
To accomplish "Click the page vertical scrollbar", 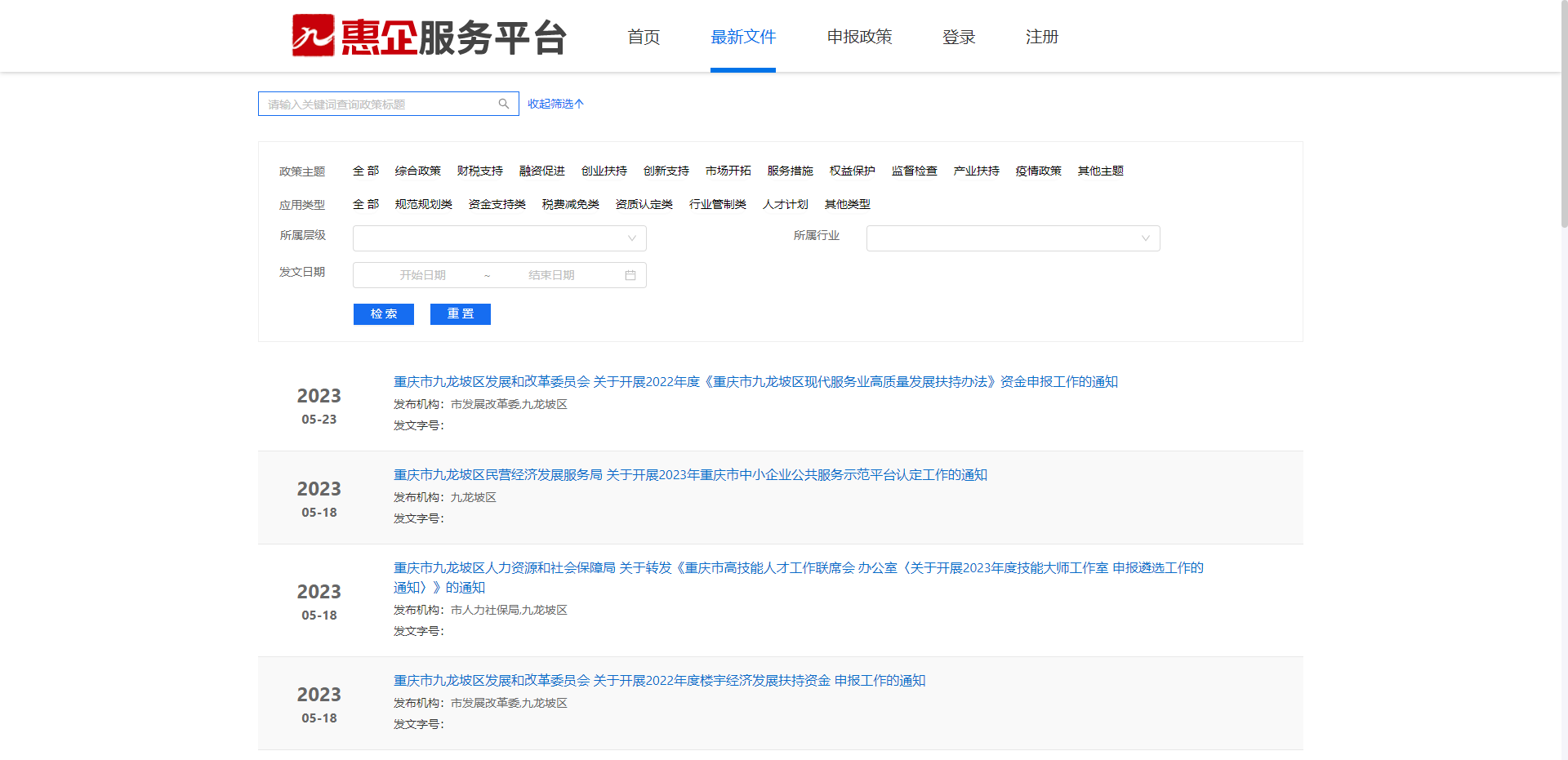I will tap(1563, 114).
